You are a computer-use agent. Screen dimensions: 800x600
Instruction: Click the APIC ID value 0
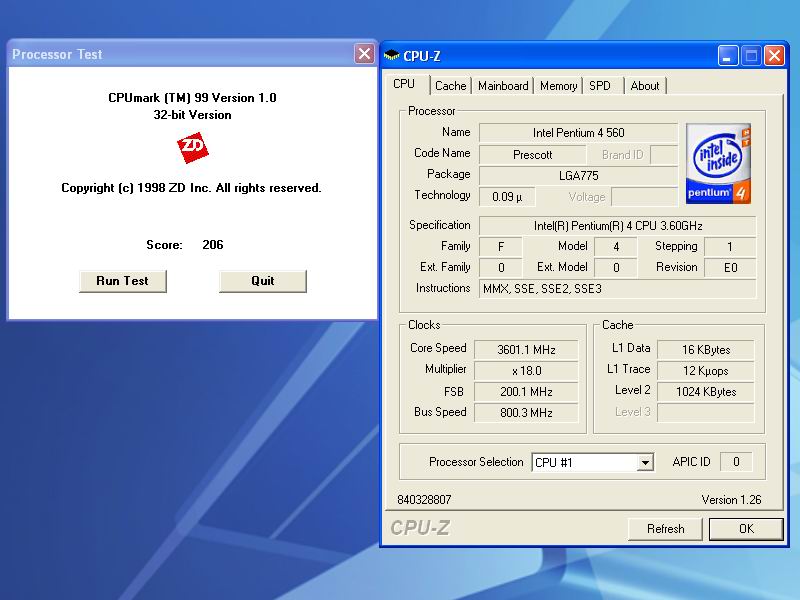[736, 462]
